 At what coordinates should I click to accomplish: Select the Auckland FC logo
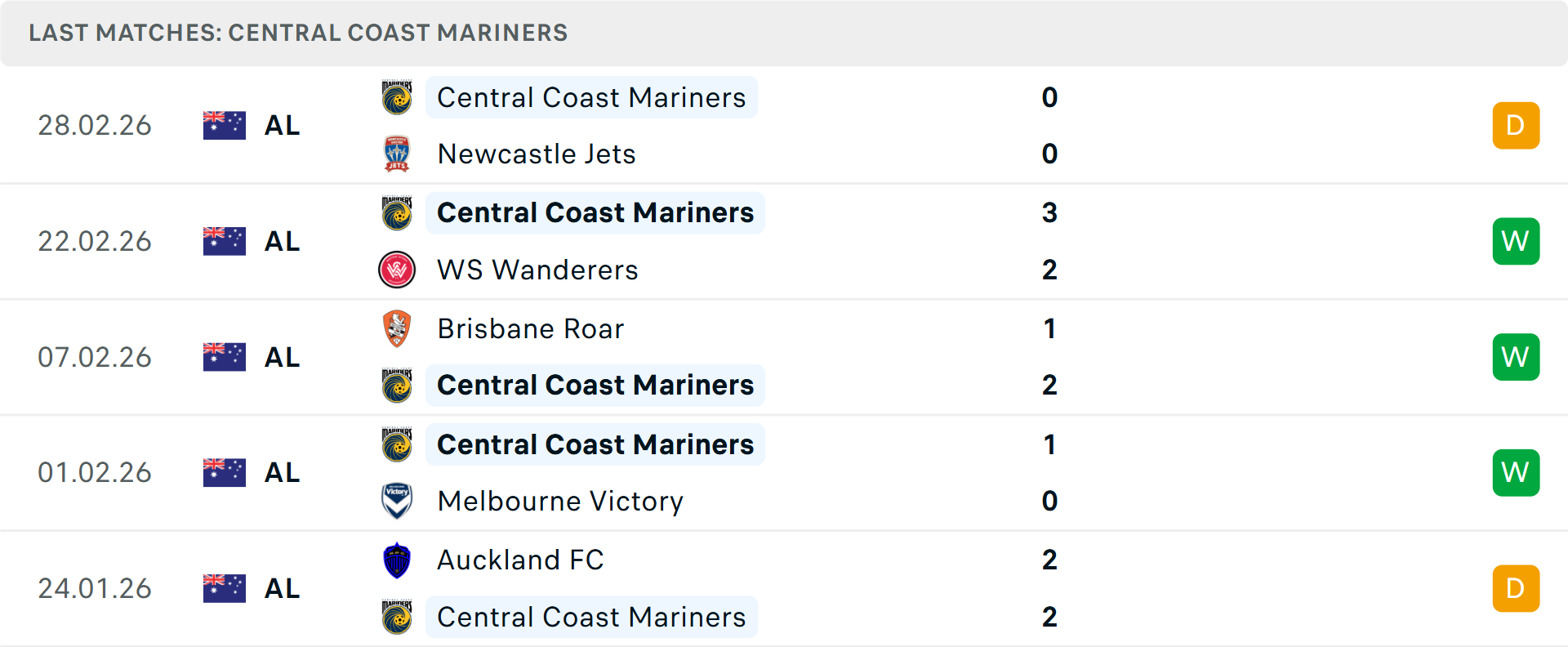[396, 560]
